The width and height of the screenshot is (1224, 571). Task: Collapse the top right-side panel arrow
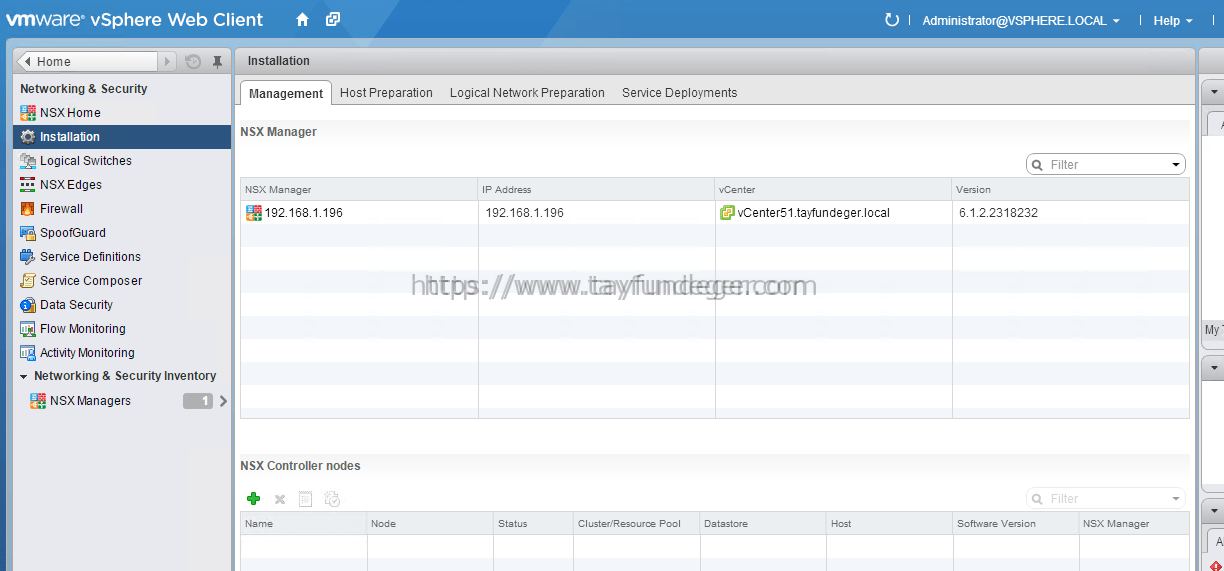pos(1215,91)
